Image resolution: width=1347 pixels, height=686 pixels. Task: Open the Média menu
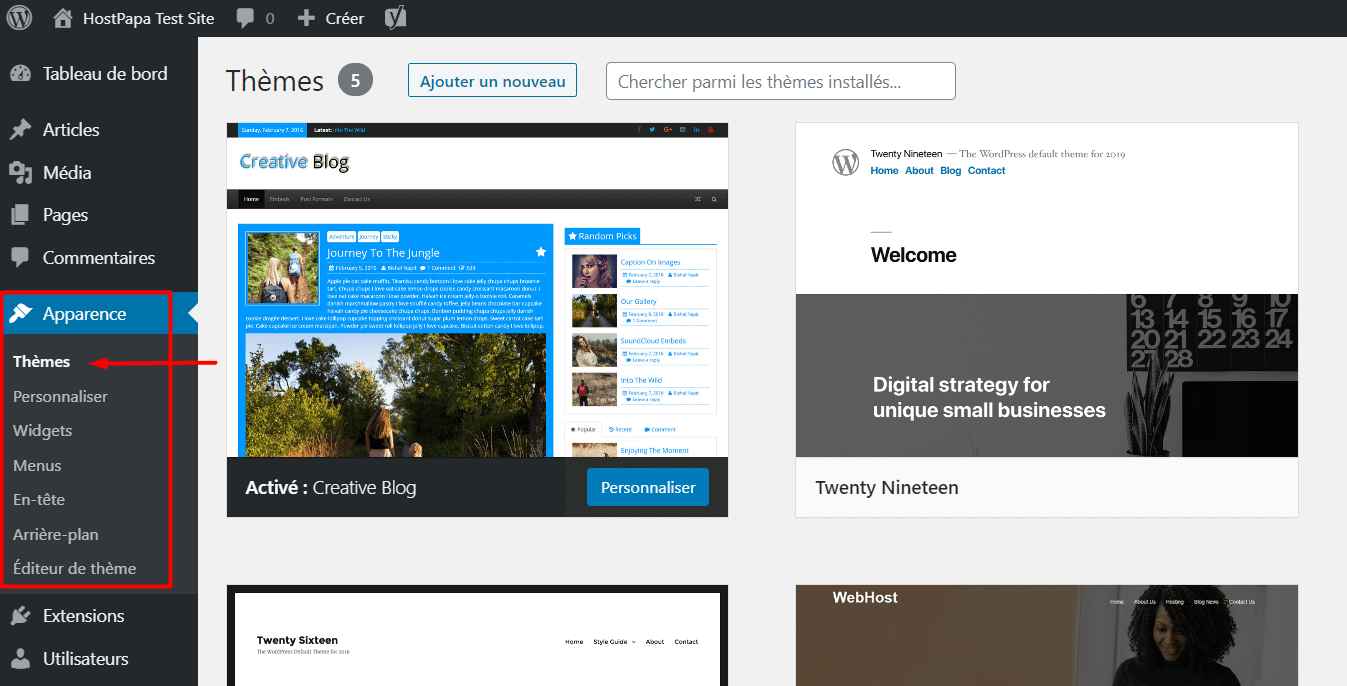[x=67, y=173]
